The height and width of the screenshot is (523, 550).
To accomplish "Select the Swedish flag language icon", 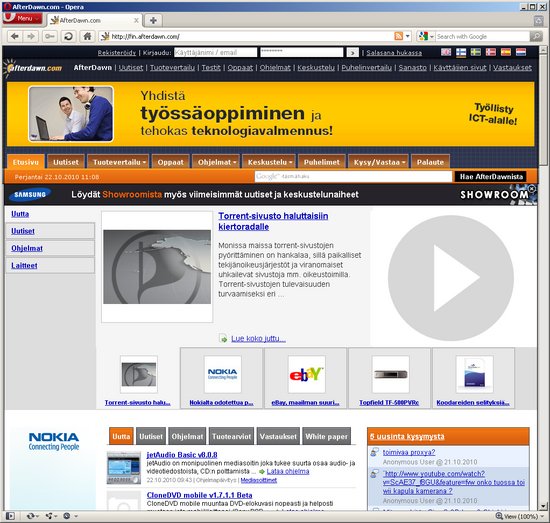I will (476, 52).
